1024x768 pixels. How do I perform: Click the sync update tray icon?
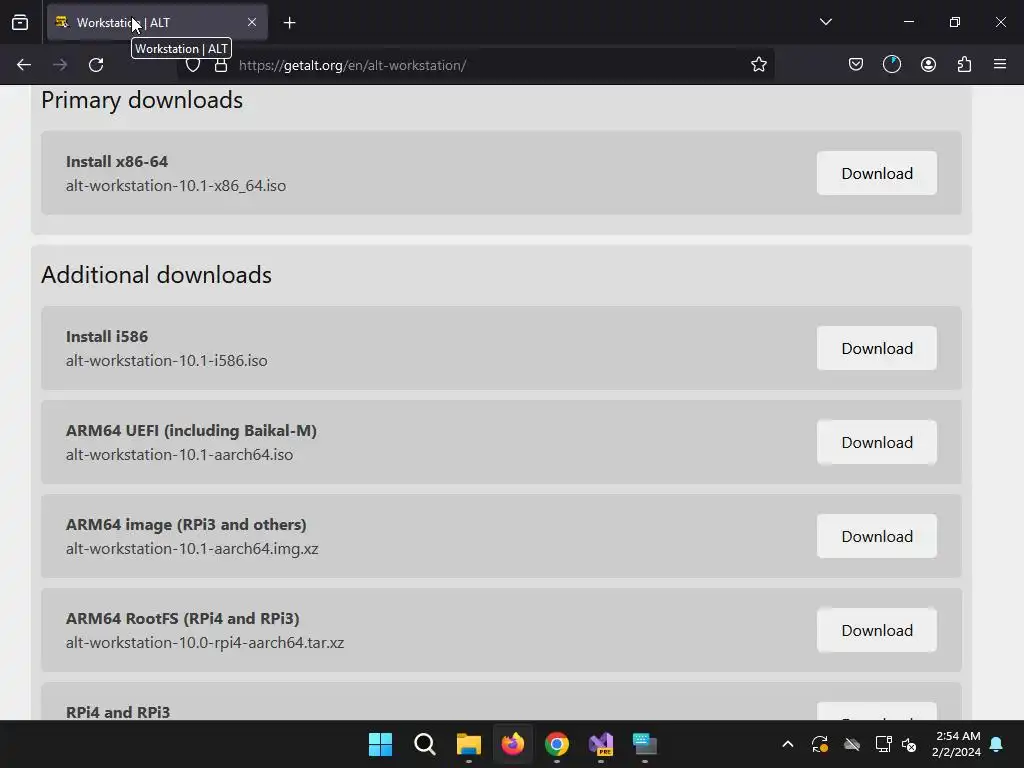tap(820, 744)
